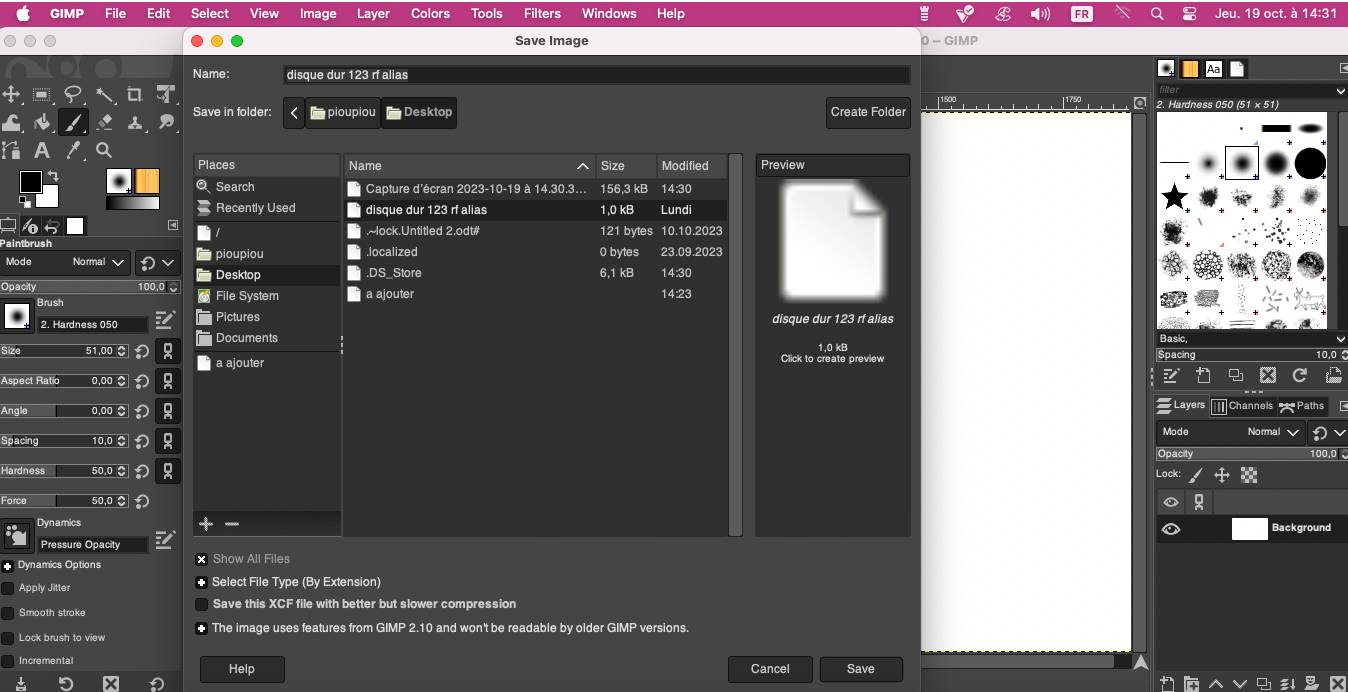This screenshot has width=1348, height=692.
Task: Expand Select File Type (By Extension)
Action: 201,582
